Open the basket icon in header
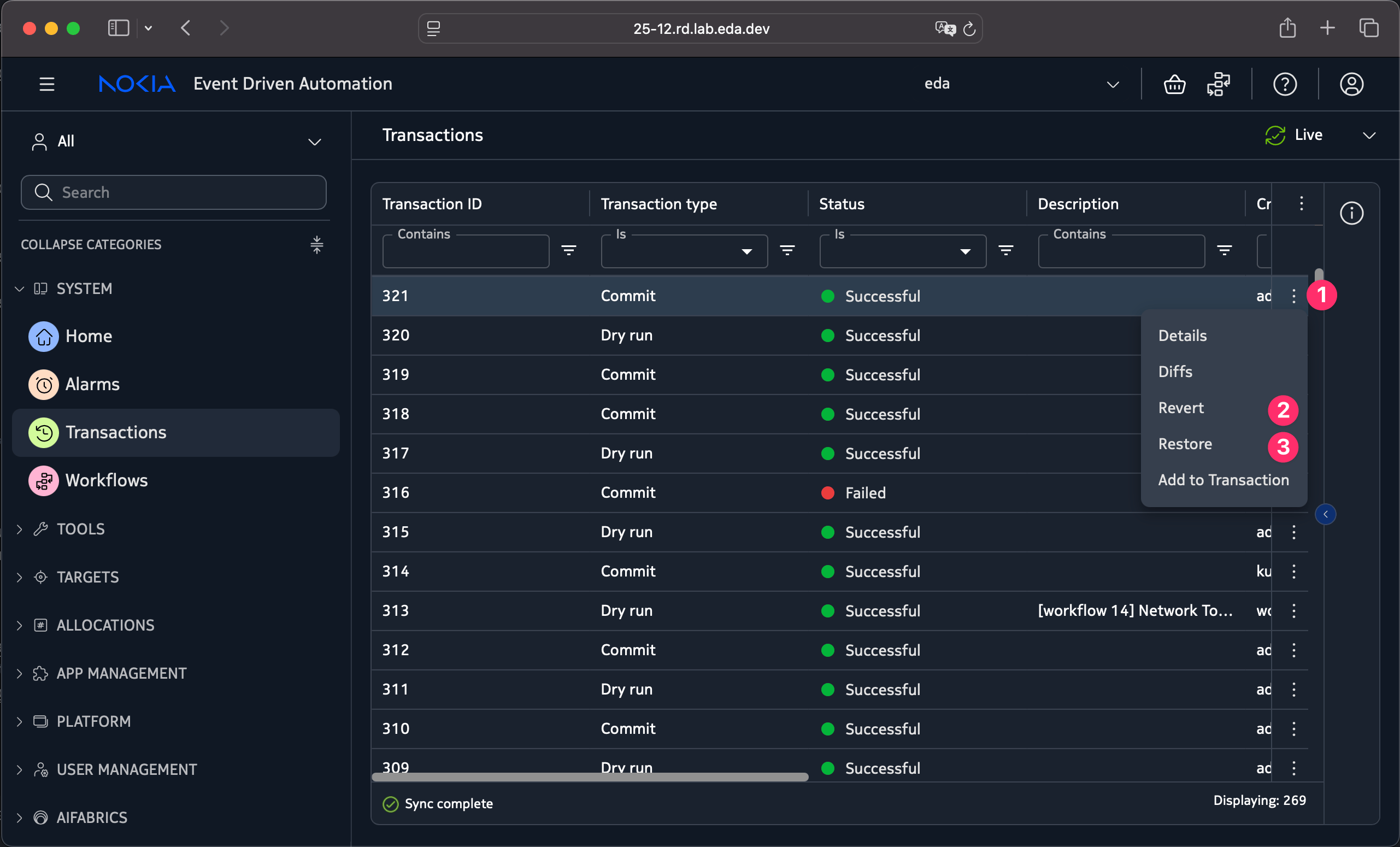Screen dimensions: 1400x847 (1174, 84)
